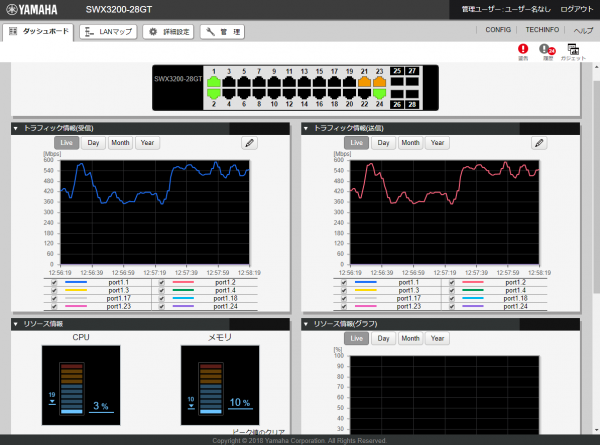600x445 pixels.
Task: Open the CONFIG link in header
Action: tap(497, 32)
